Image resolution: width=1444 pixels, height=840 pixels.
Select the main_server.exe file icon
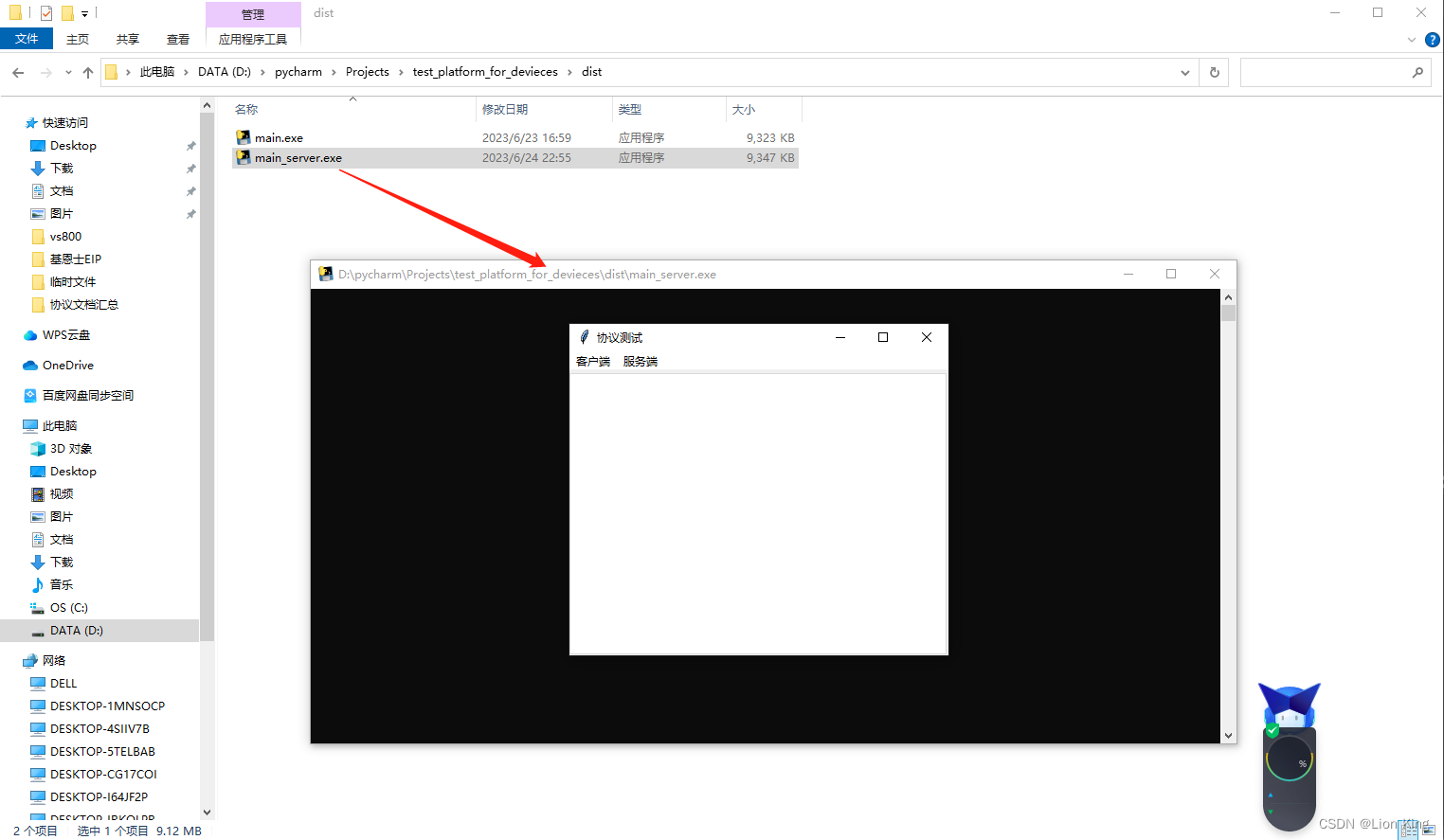pos(244,157)
